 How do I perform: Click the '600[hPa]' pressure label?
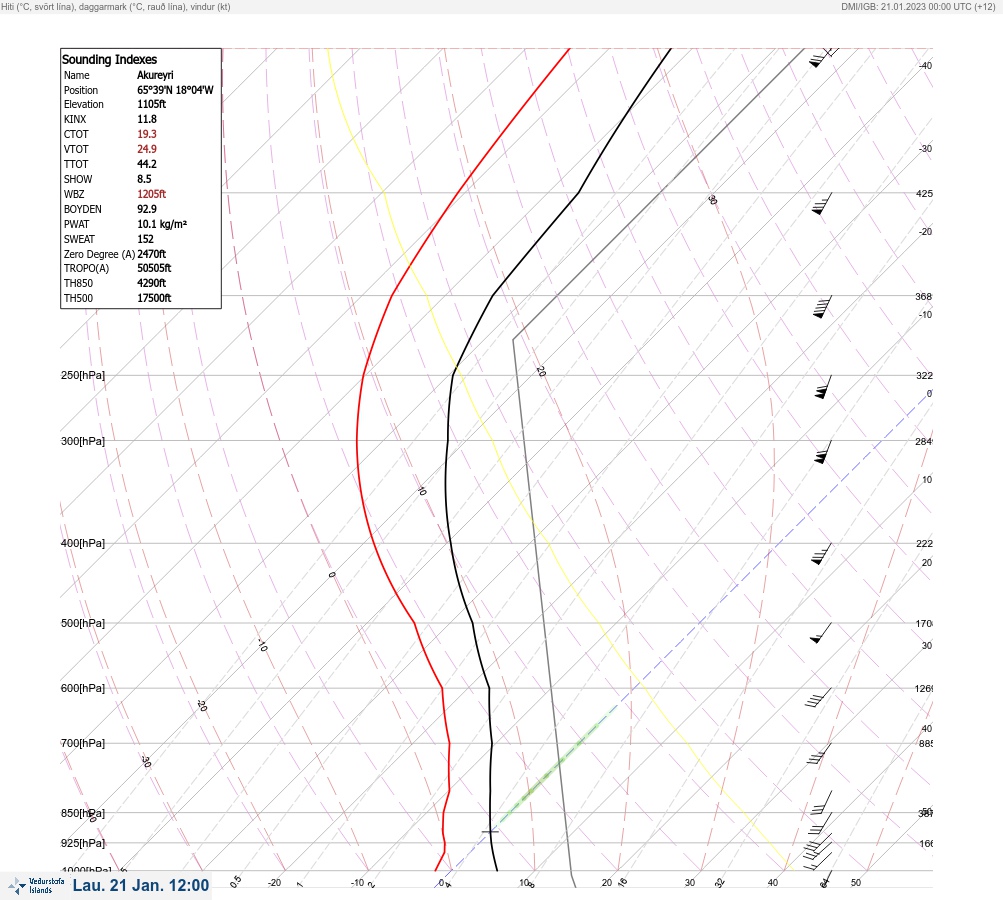point(83,688)
